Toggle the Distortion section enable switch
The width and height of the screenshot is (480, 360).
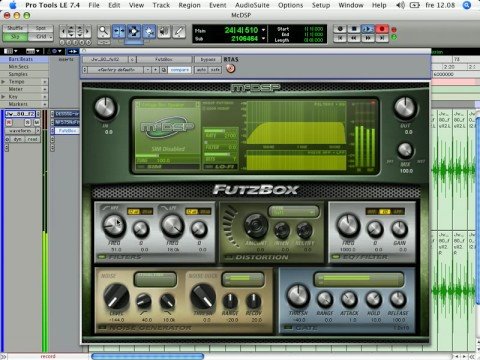[229, 257]
